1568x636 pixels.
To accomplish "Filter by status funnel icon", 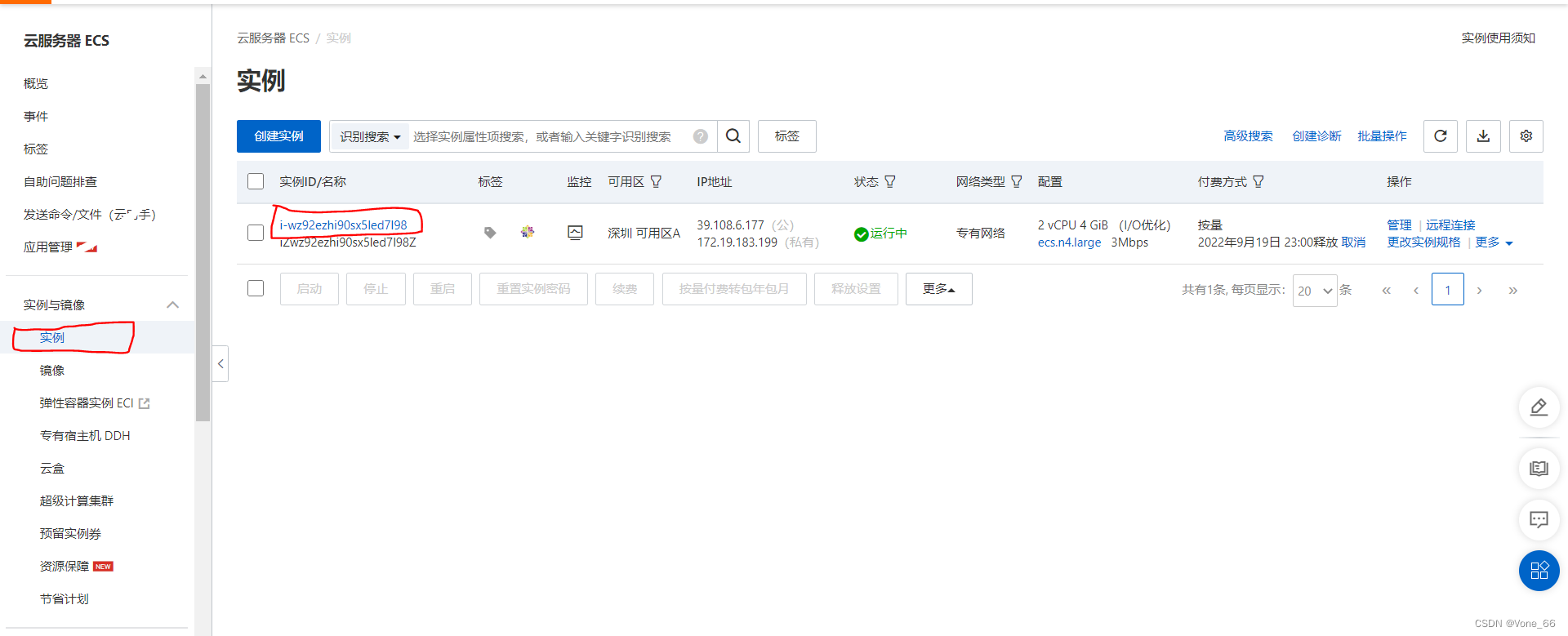I will [890, 181].
